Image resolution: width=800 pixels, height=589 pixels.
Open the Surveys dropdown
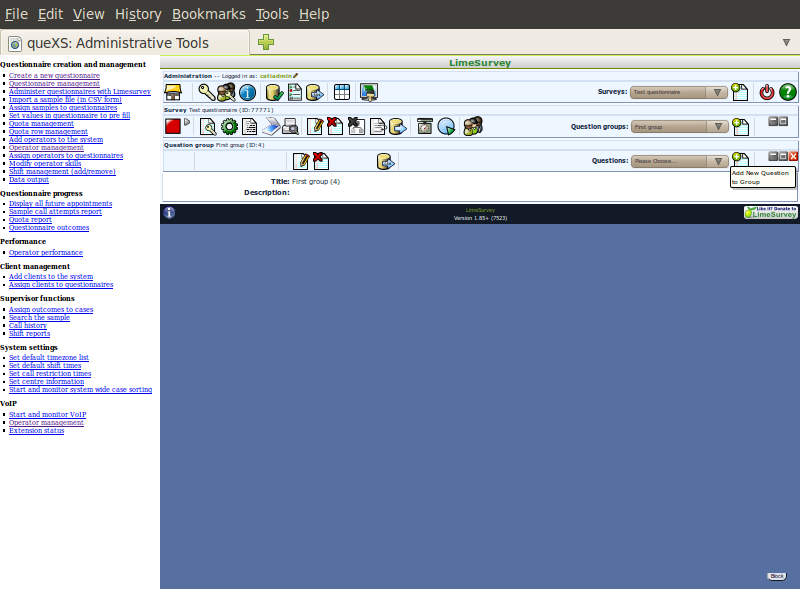(x=679, y=92)
